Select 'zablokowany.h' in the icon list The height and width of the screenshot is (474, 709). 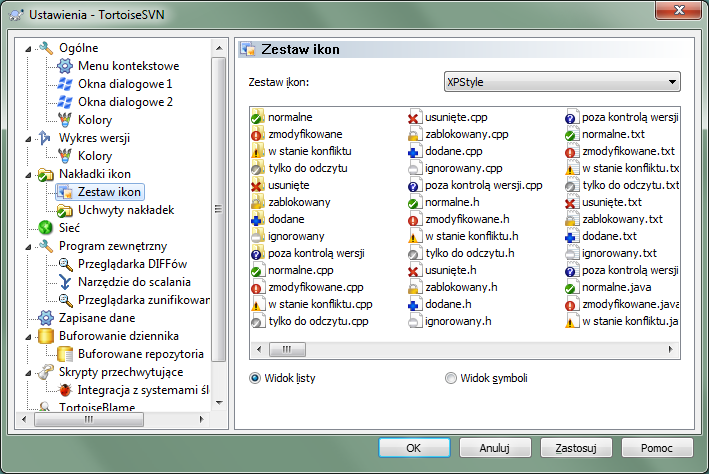tap(461, 287)
